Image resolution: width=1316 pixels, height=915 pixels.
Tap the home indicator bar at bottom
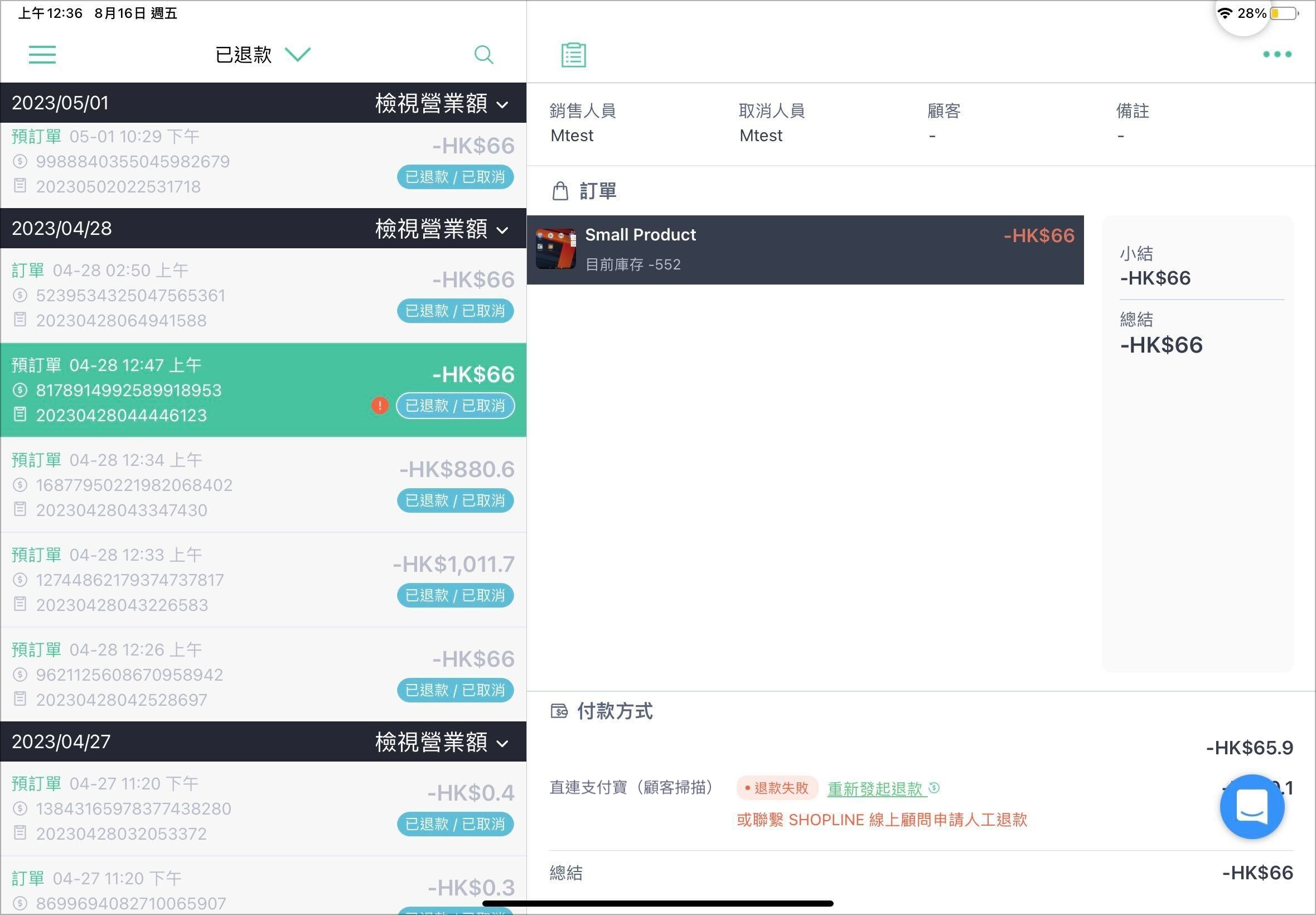657,903
